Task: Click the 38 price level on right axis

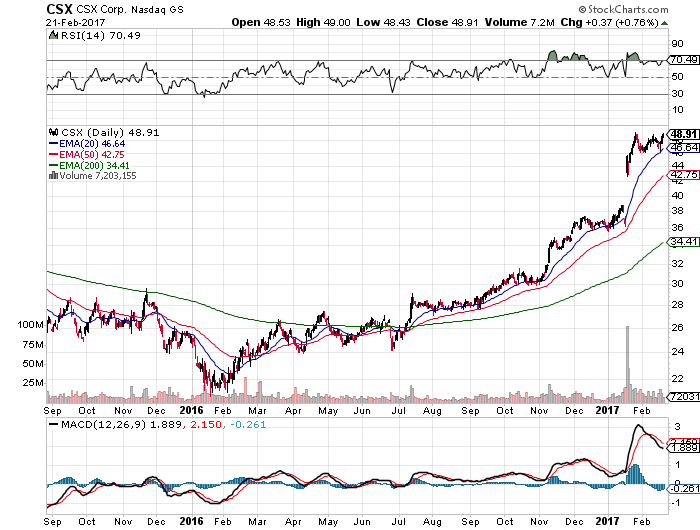Action: tap(677, 211)
